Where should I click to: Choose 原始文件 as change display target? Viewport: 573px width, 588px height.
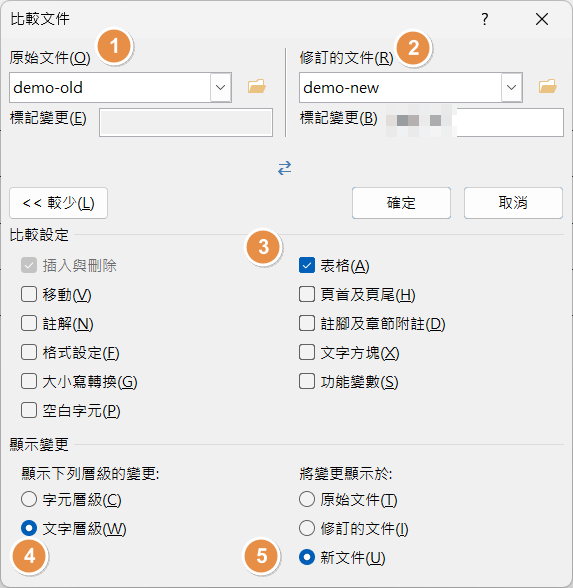point(307,500)
